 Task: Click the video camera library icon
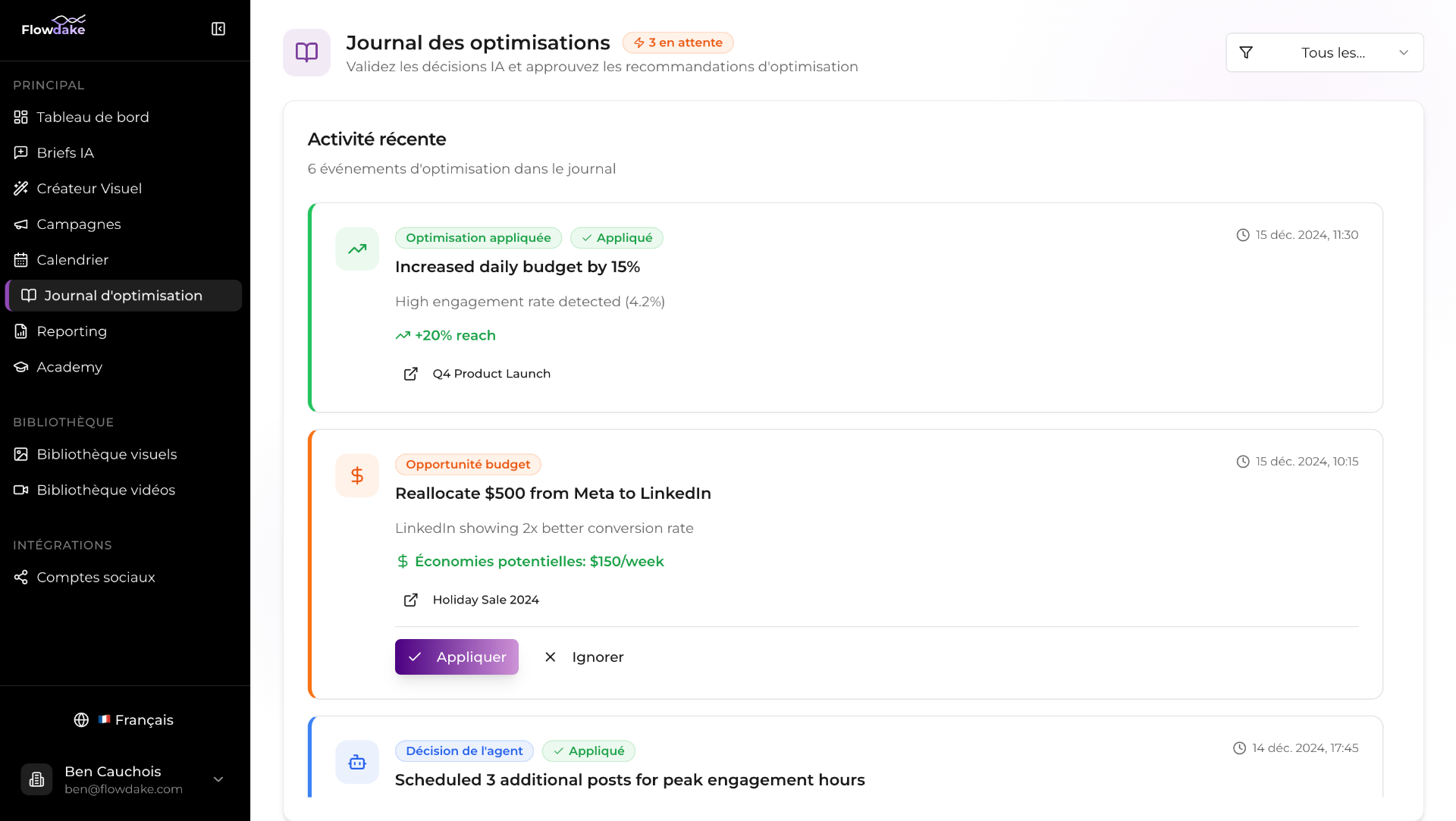21,490
